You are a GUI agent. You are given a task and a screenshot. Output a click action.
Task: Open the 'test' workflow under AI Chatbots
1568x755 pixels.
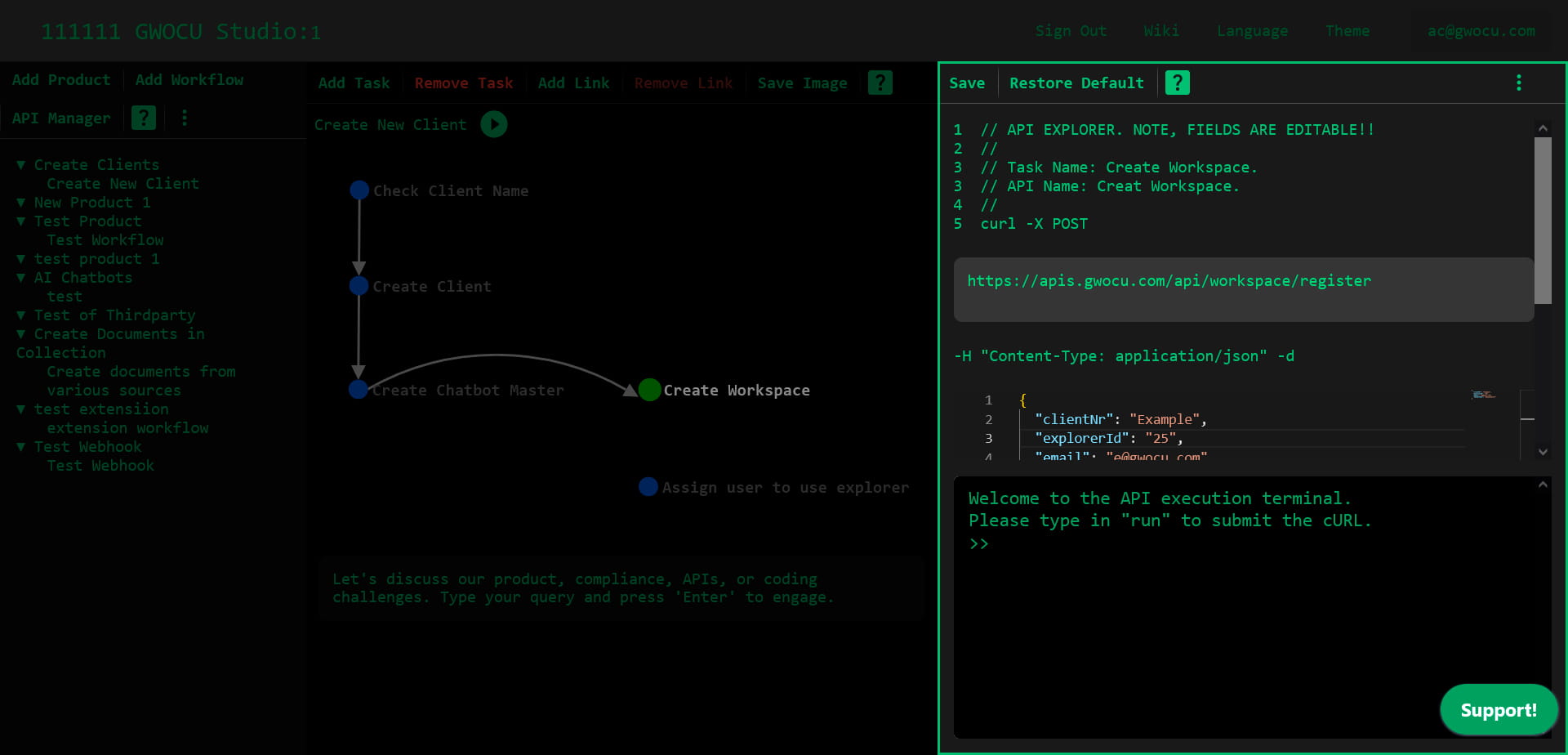(x=65, y=297)
